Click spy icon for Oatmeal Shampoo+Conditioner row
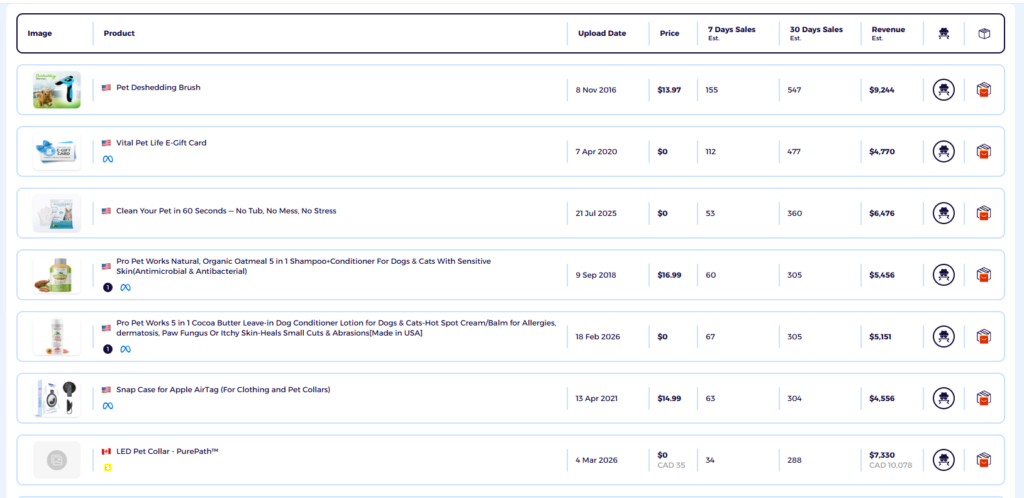Screen dimensions: 1024x498 pyautogui.click(x=943, y=275)
